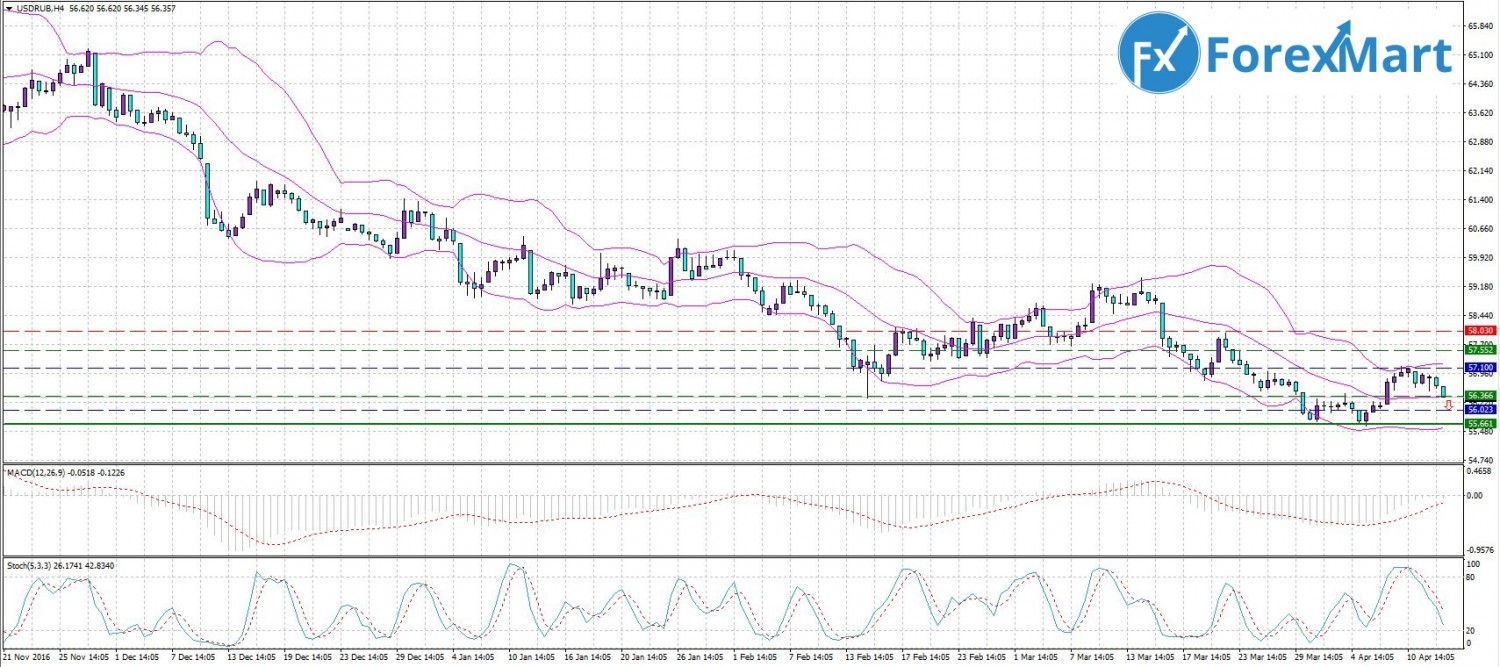Click the black triangle beside USDRUB,H4 title
This screenshot has height=667, width=1500.
7,8
